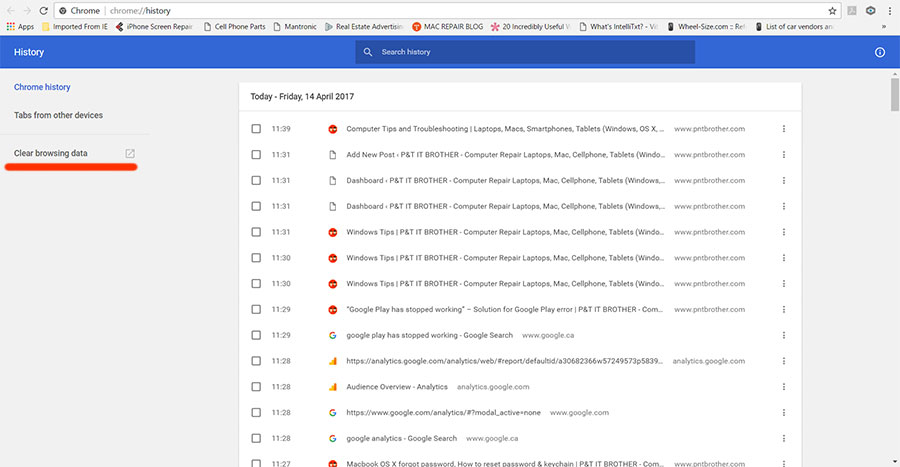Go forward with the forward arrow
Viewport: 900px width, 467px height.
27,11
